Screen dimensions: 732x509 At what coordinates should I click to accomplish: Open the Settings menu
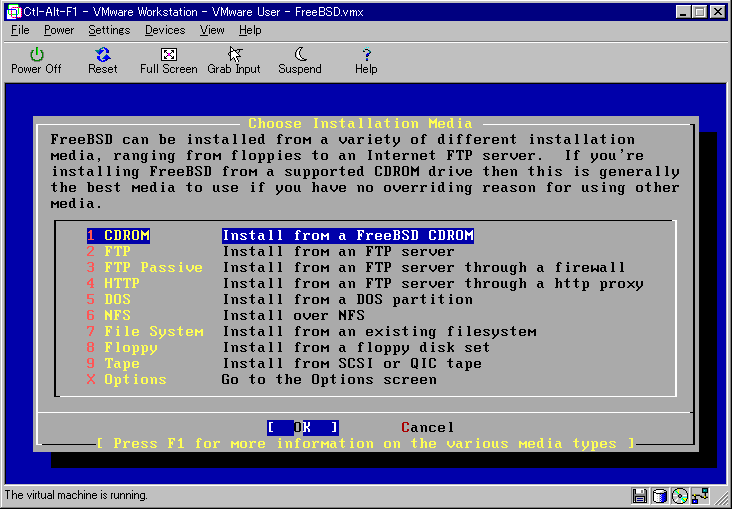click(109, 30)
